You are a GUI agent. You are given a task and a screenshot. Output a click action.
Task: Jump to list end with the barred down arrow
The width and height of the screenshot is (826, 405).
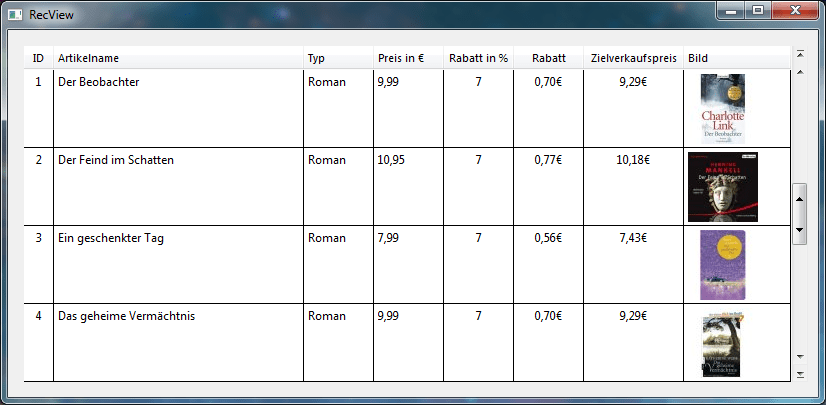tap(800, 374)
